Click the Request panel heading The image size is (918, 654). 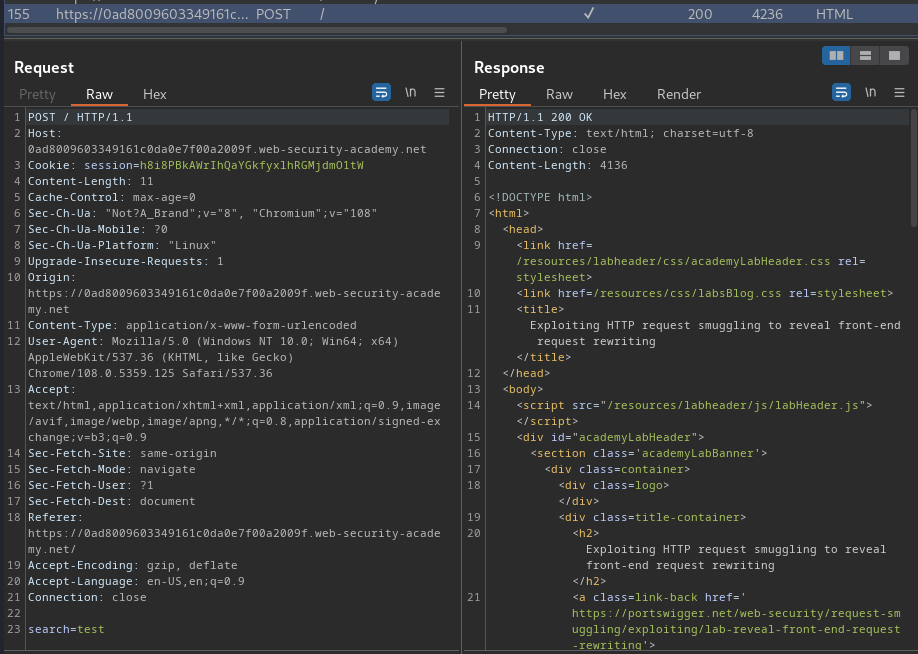(44, 67)
